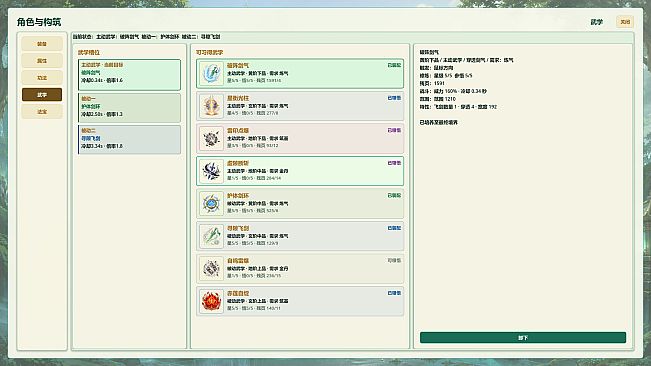Click the blue ring 护体剑环 skill icon
Viewport: 651px width, 366px height.
[x=211, y=203]
